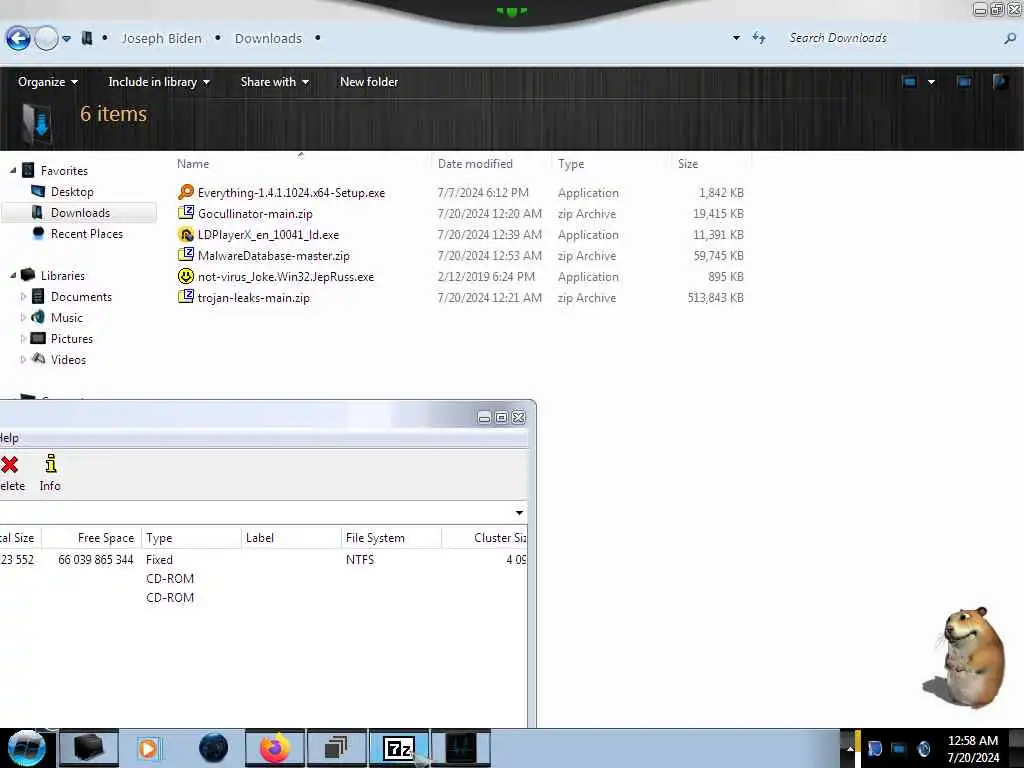Select the Fixed NTFS drive row in 7-Zip
The height and width of the screenshot is (768, 1024).
[263, 560]
